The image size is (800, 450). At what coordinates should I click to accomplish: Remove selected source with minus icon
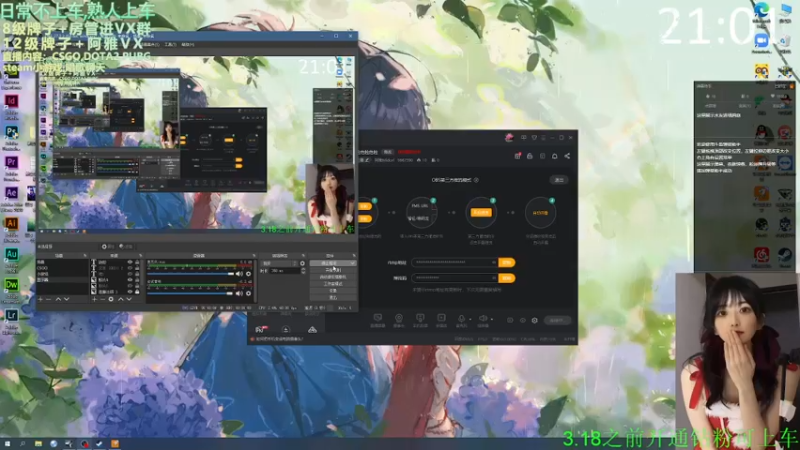click(103, 299)
